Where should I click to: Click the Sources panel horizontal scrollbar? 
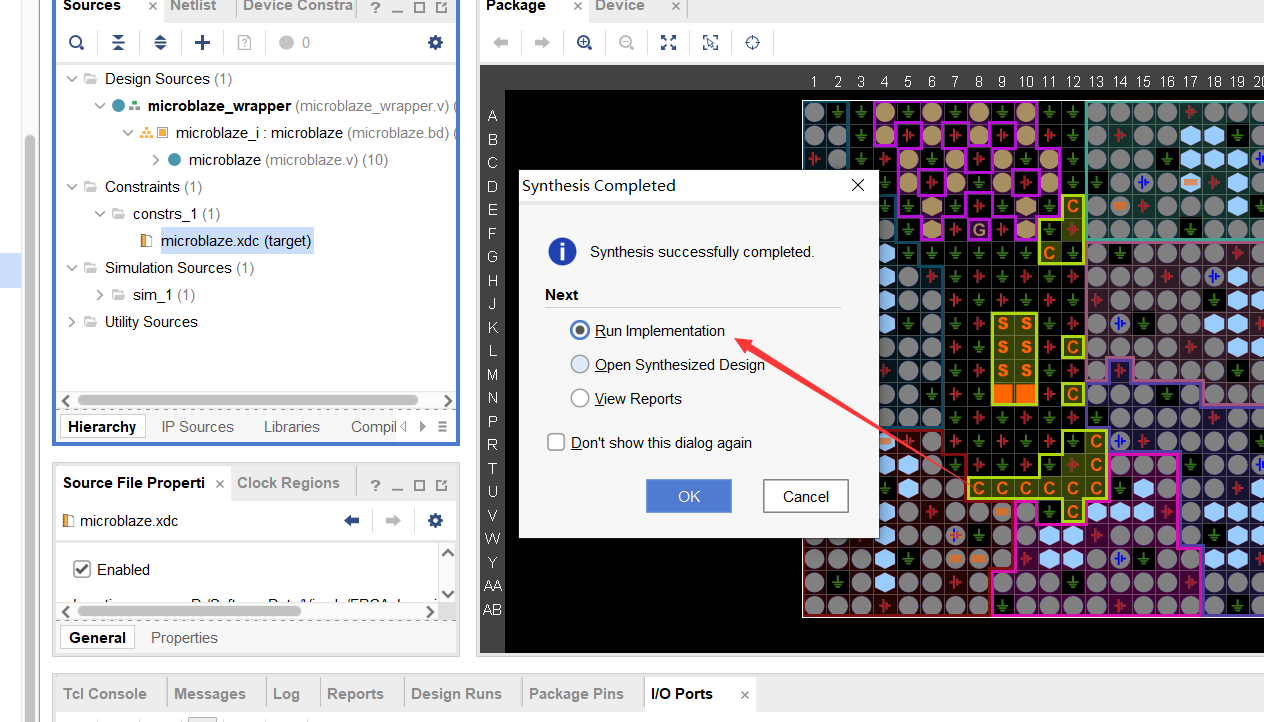[245, 400]
